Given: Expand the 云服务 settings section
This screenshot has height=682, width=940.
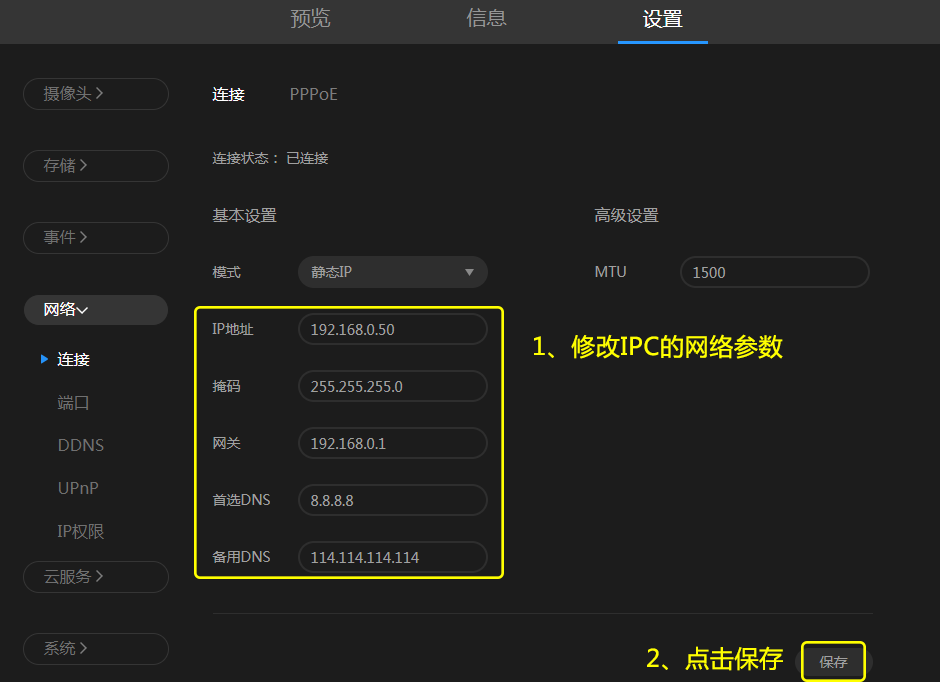Looking at the screenshot, I should coord(95,576).
